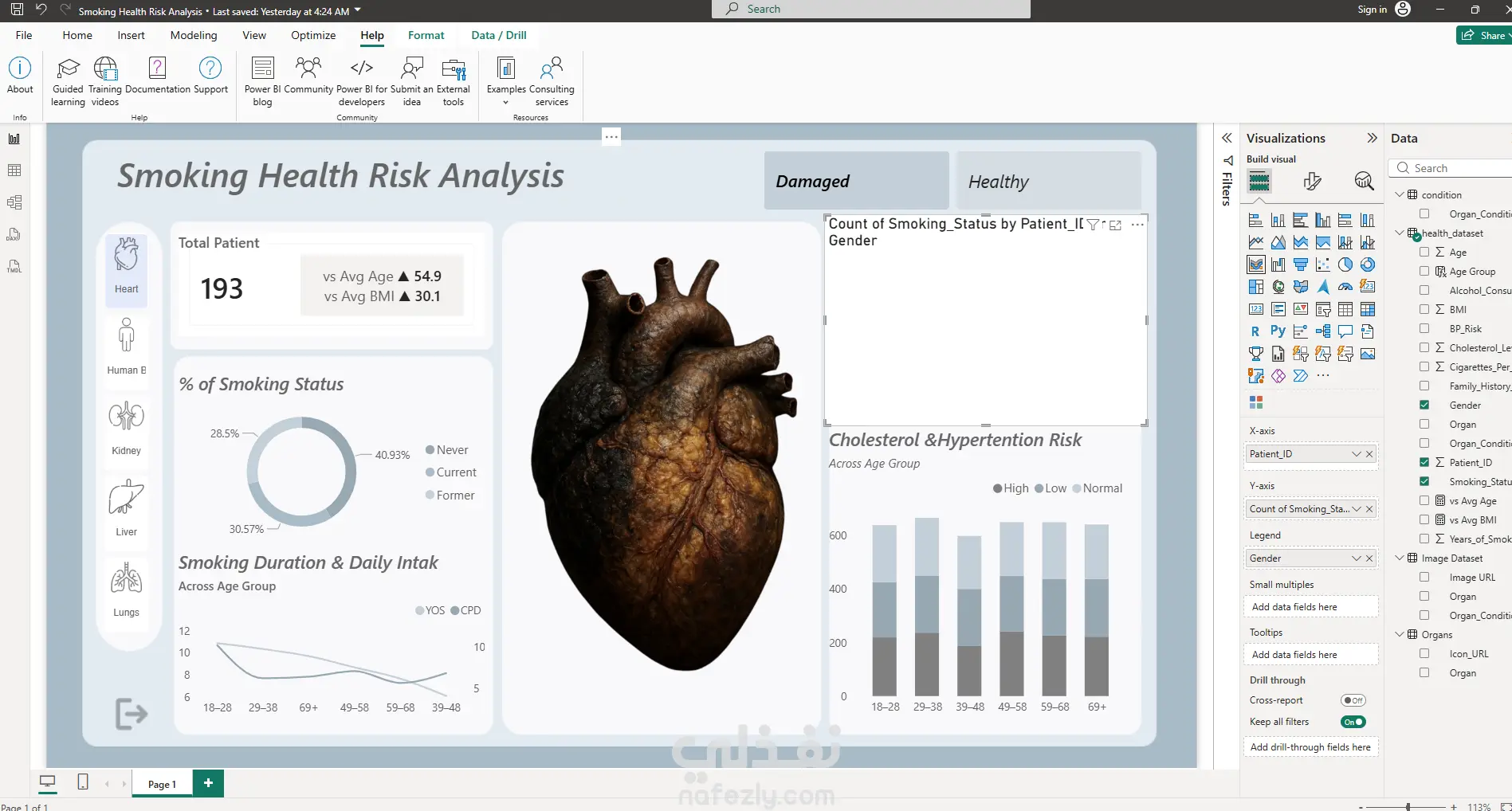Select the Format visual brush icon

point(1312,182)
